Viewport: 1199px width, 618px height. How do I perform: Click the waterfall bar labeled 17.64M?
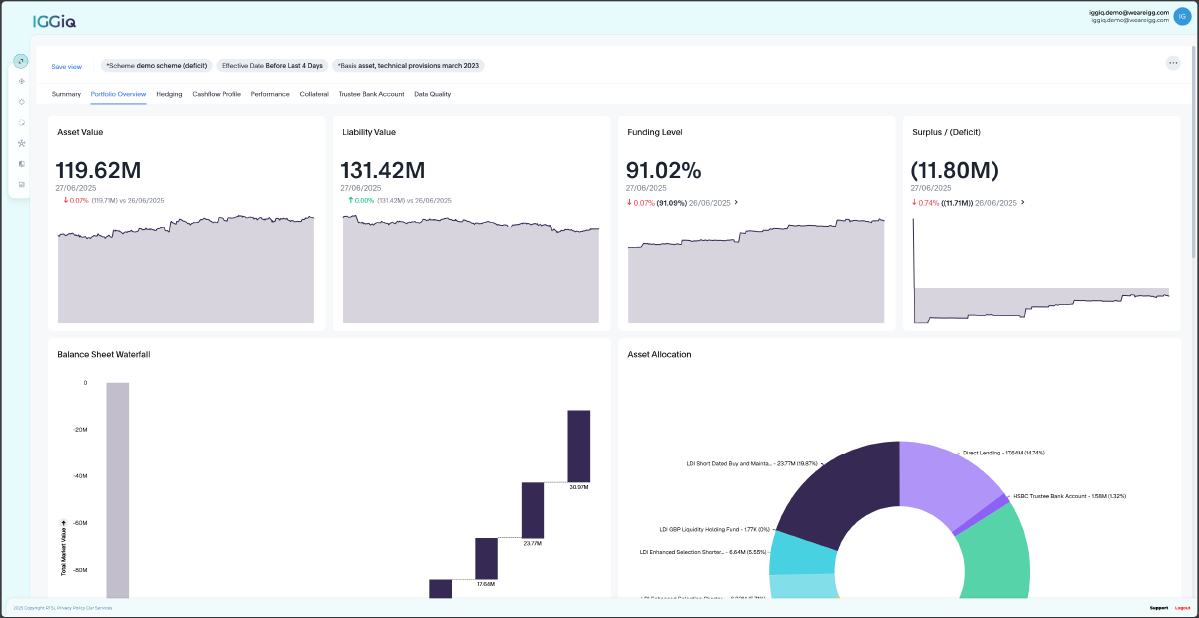point(487,558)
